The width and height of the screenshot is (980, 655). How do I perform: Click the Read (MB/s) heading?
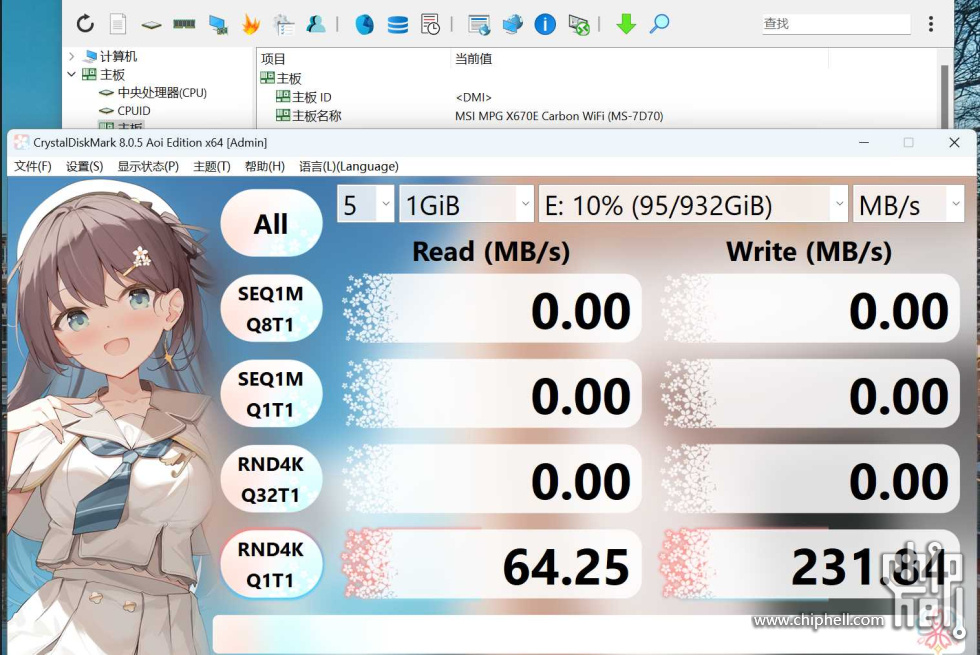491,251
